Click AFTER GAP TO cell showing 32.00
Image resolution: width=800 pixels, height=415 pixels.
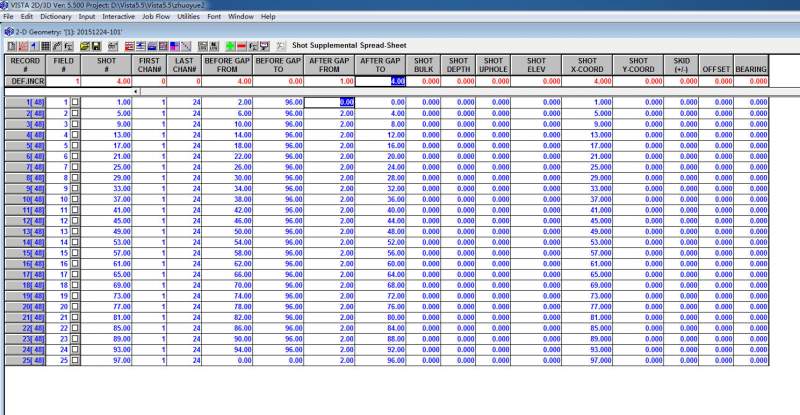pyautogui.click(x=380, y=188)
